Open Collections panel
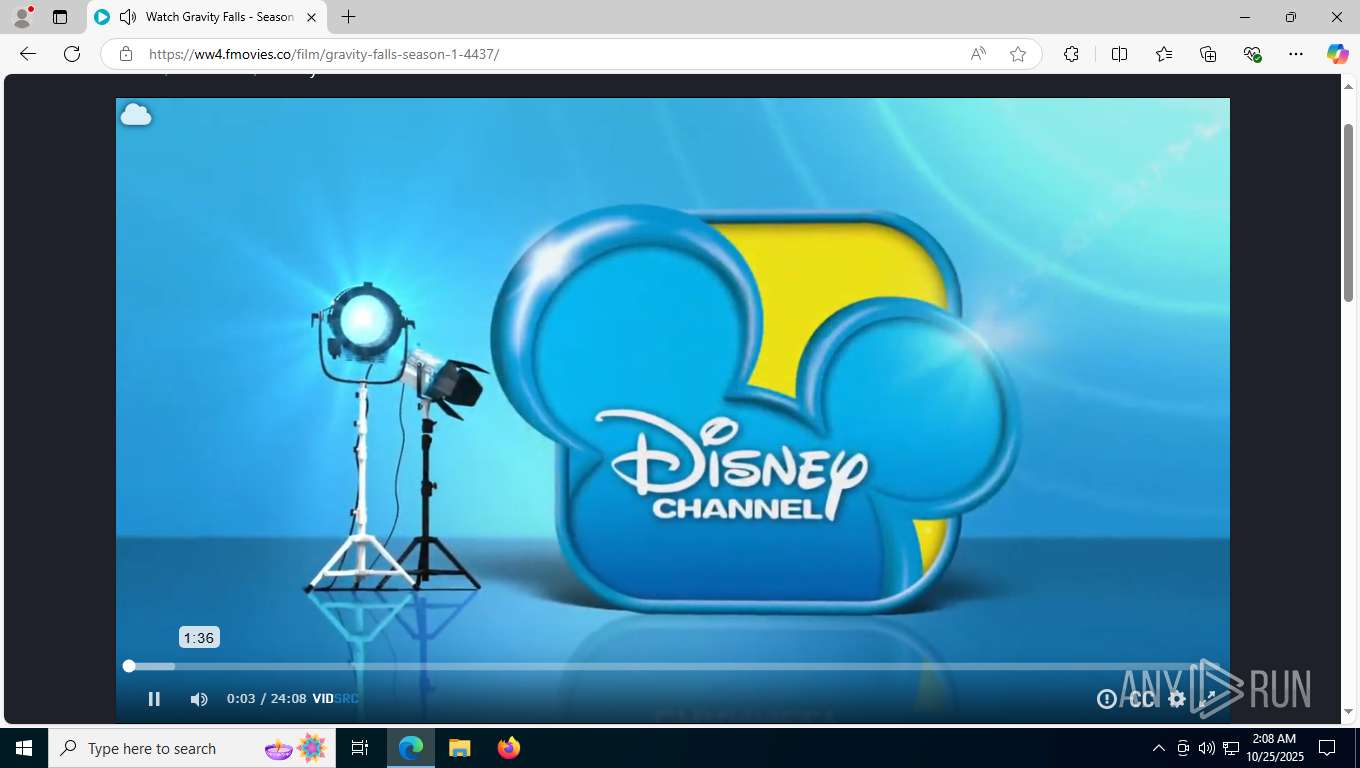1360x768 pixels. point(1208,54)
